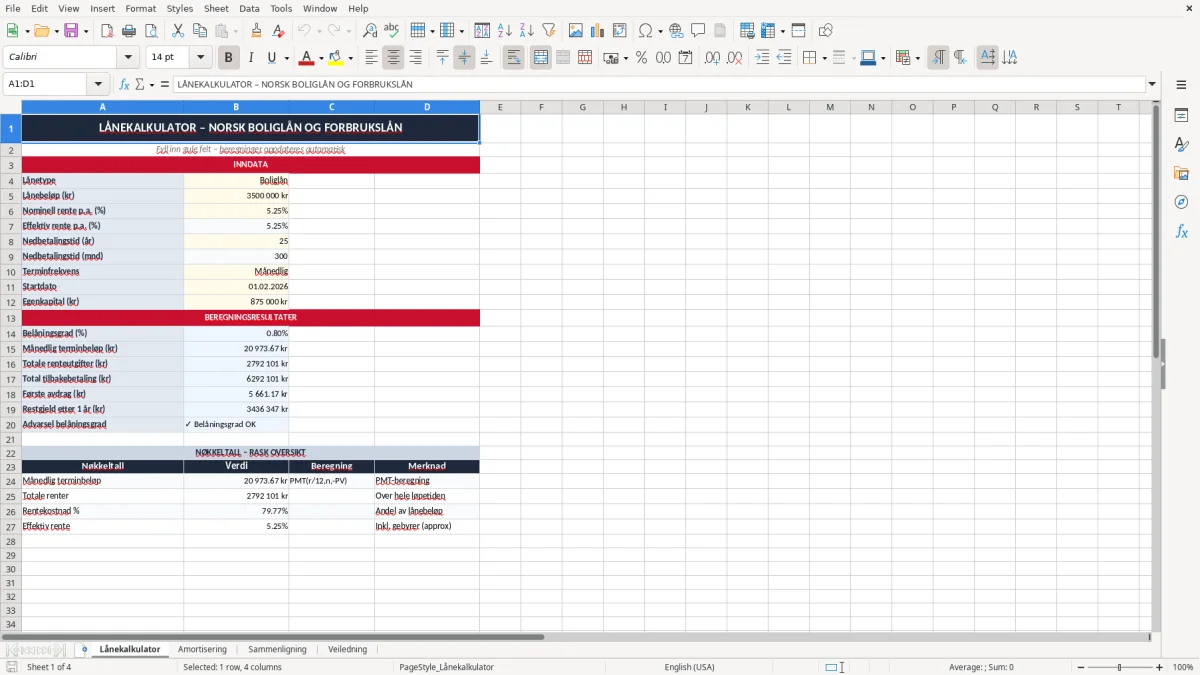Open the sidebar Navigator

(x=1181, y=202)
